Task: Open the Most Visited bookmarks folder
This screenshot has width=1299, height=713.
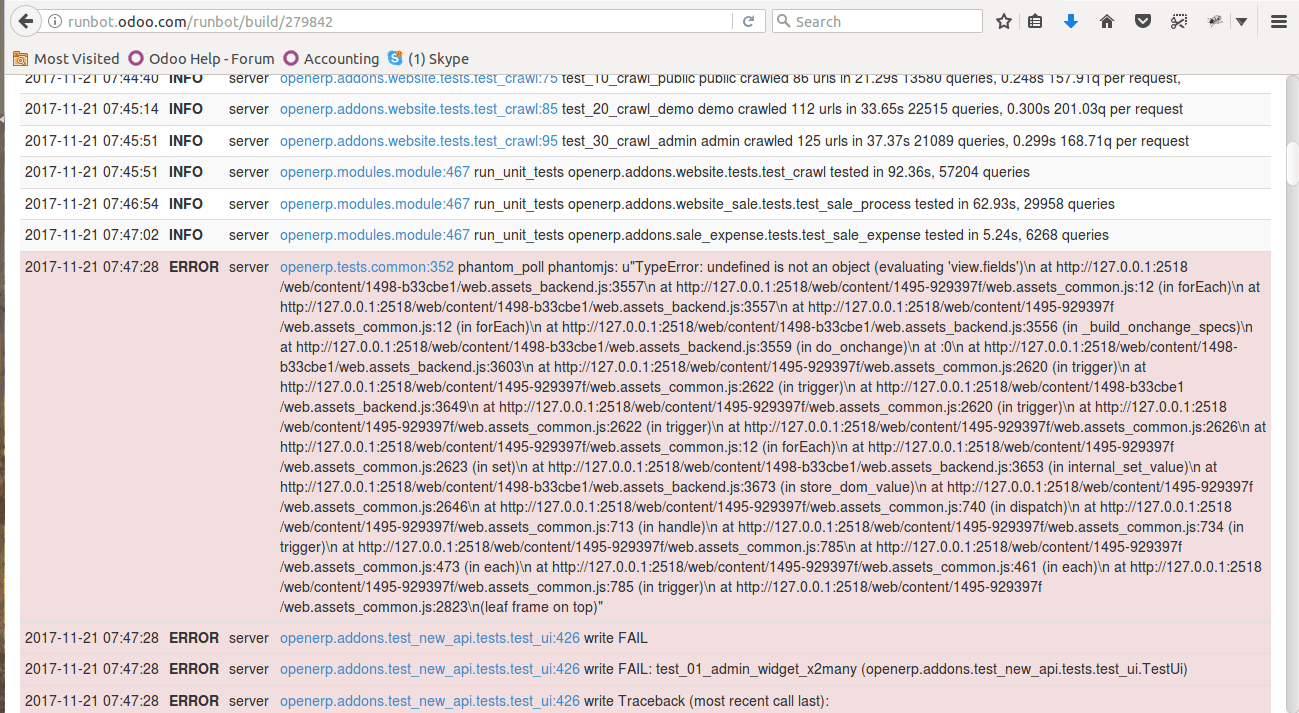Action: point(66,59)
